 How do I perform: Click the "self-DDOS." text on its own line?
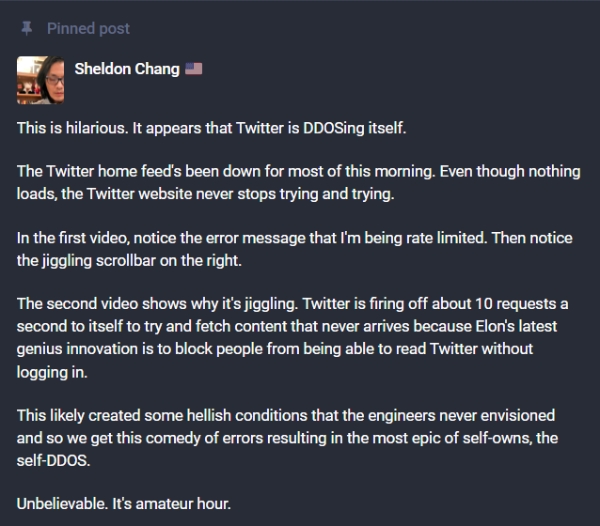coord(54,461)
